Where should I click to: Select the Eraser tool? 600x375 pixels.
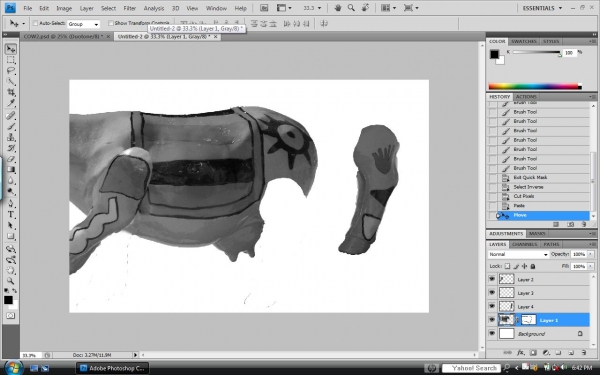11,158
